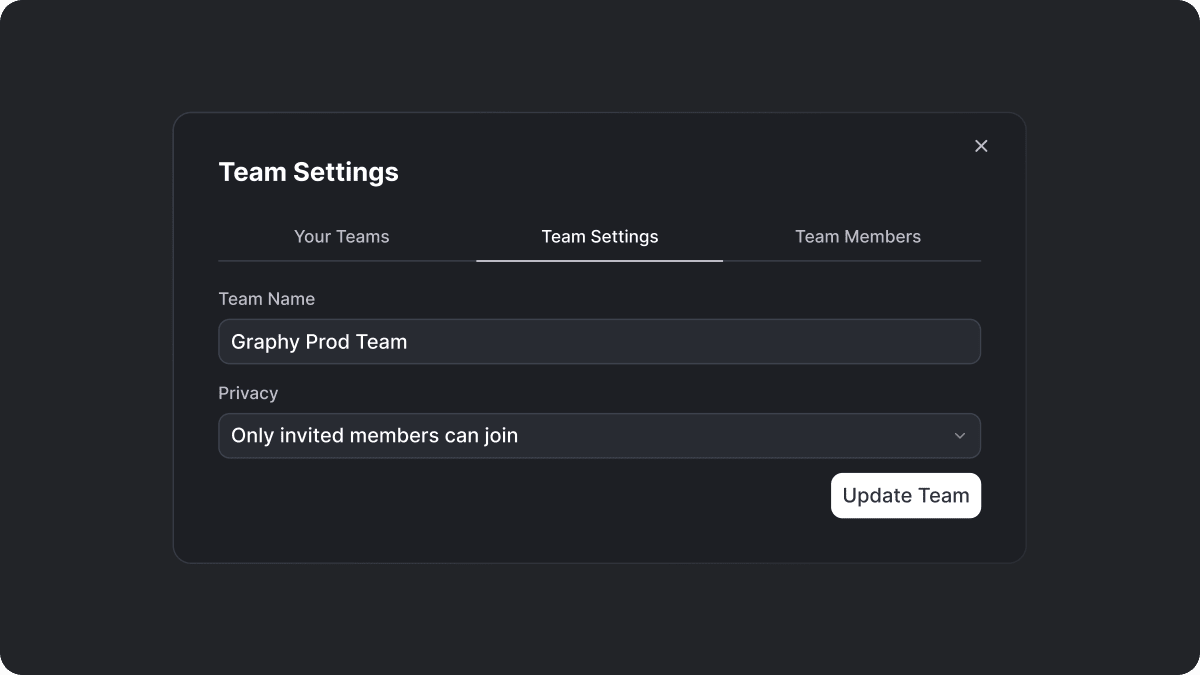The image size is (1200, 675).
Task: Close the Team Settings dialog
Action: click(981, 146)
